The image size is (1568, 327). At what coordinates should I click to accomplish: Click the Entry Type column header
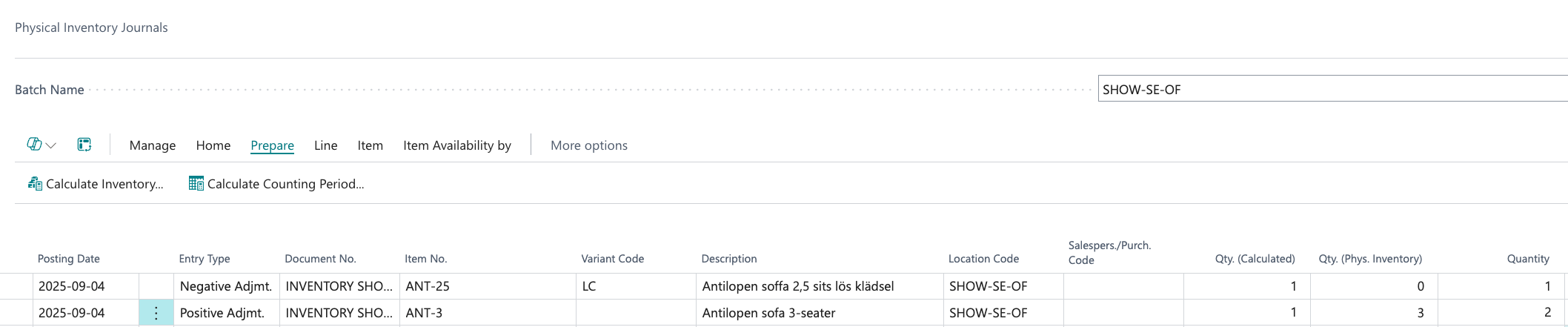coord(204,259)
